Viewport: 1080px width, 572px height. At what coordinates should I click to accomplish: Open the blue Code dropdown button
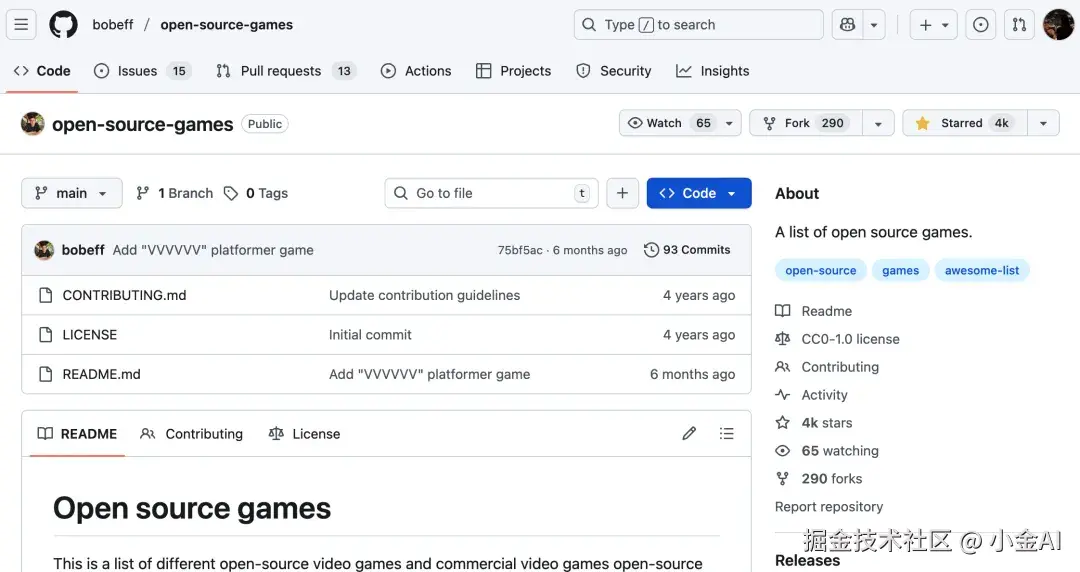(698, 194)
